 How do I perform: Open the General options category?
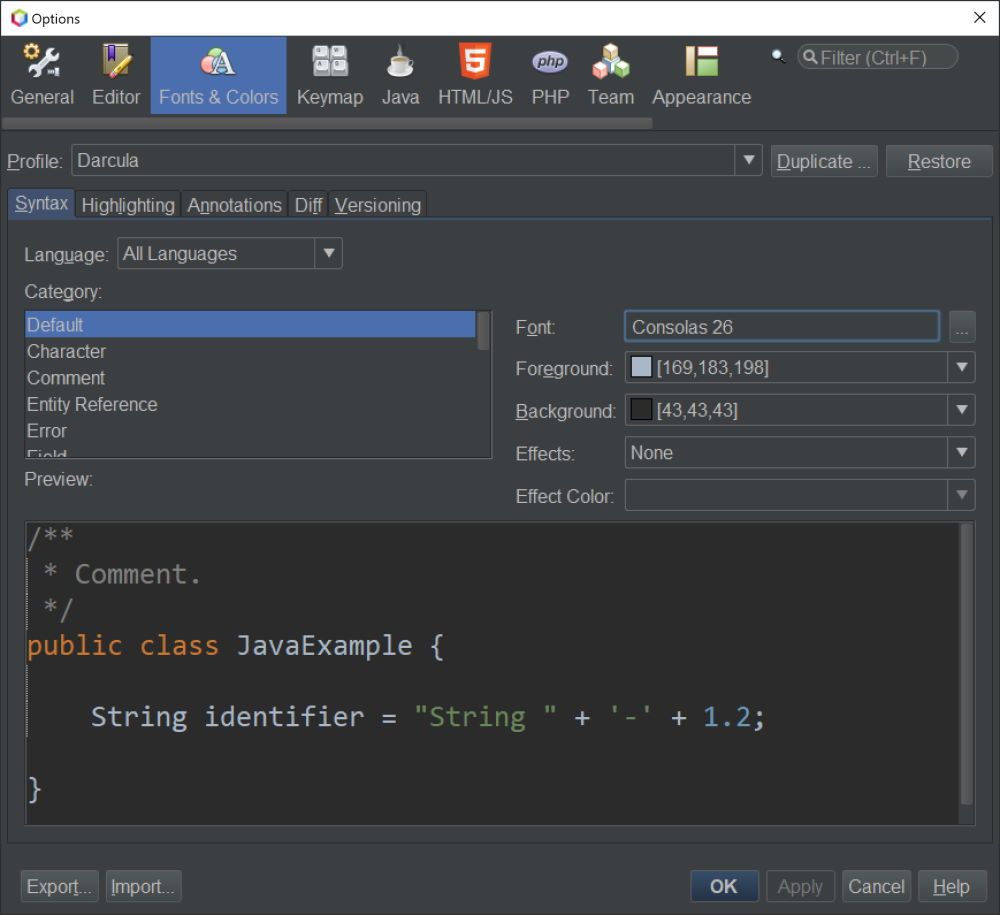[x=42, y=75]
